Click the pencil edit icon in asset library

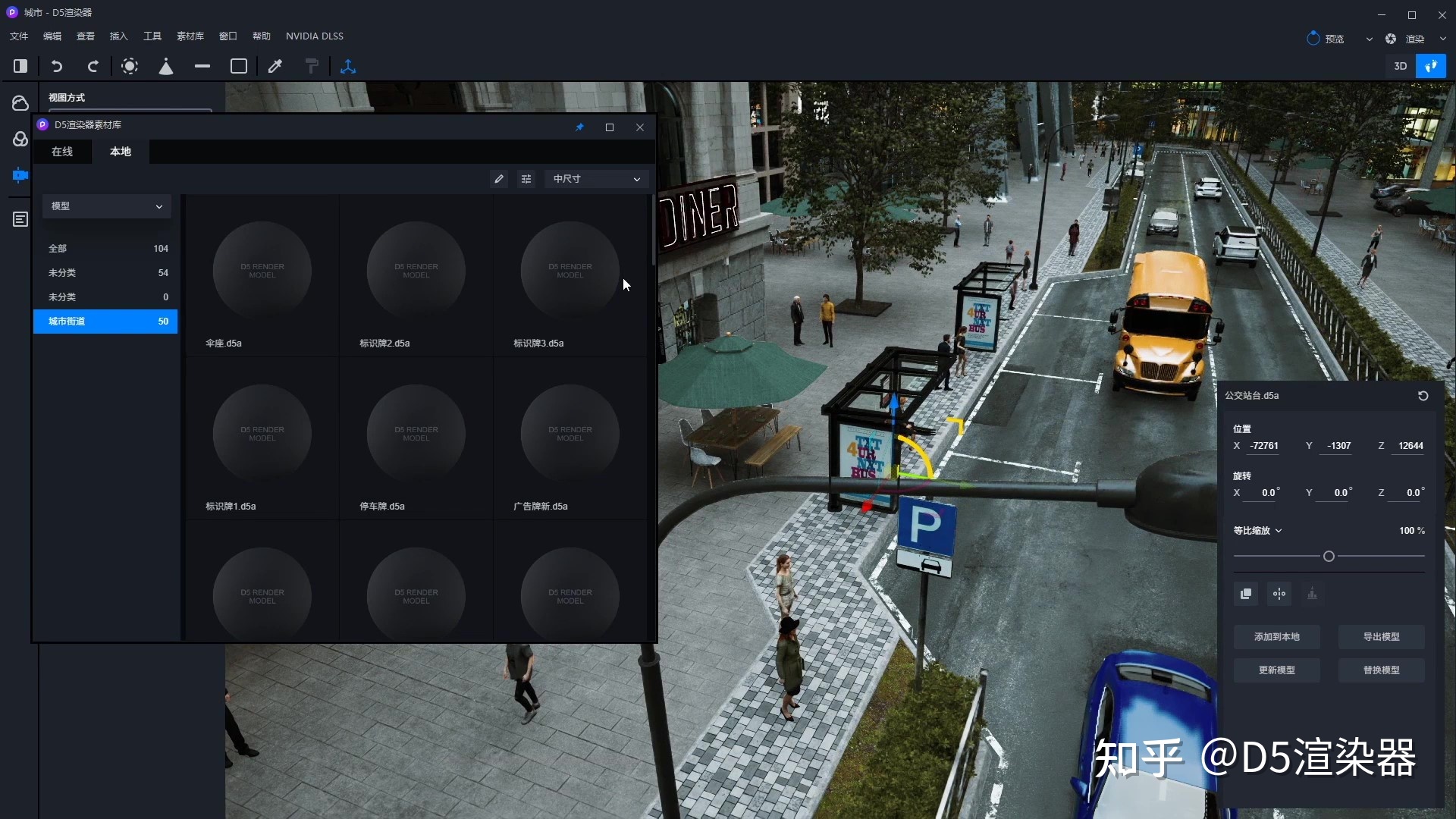[499, 179]
